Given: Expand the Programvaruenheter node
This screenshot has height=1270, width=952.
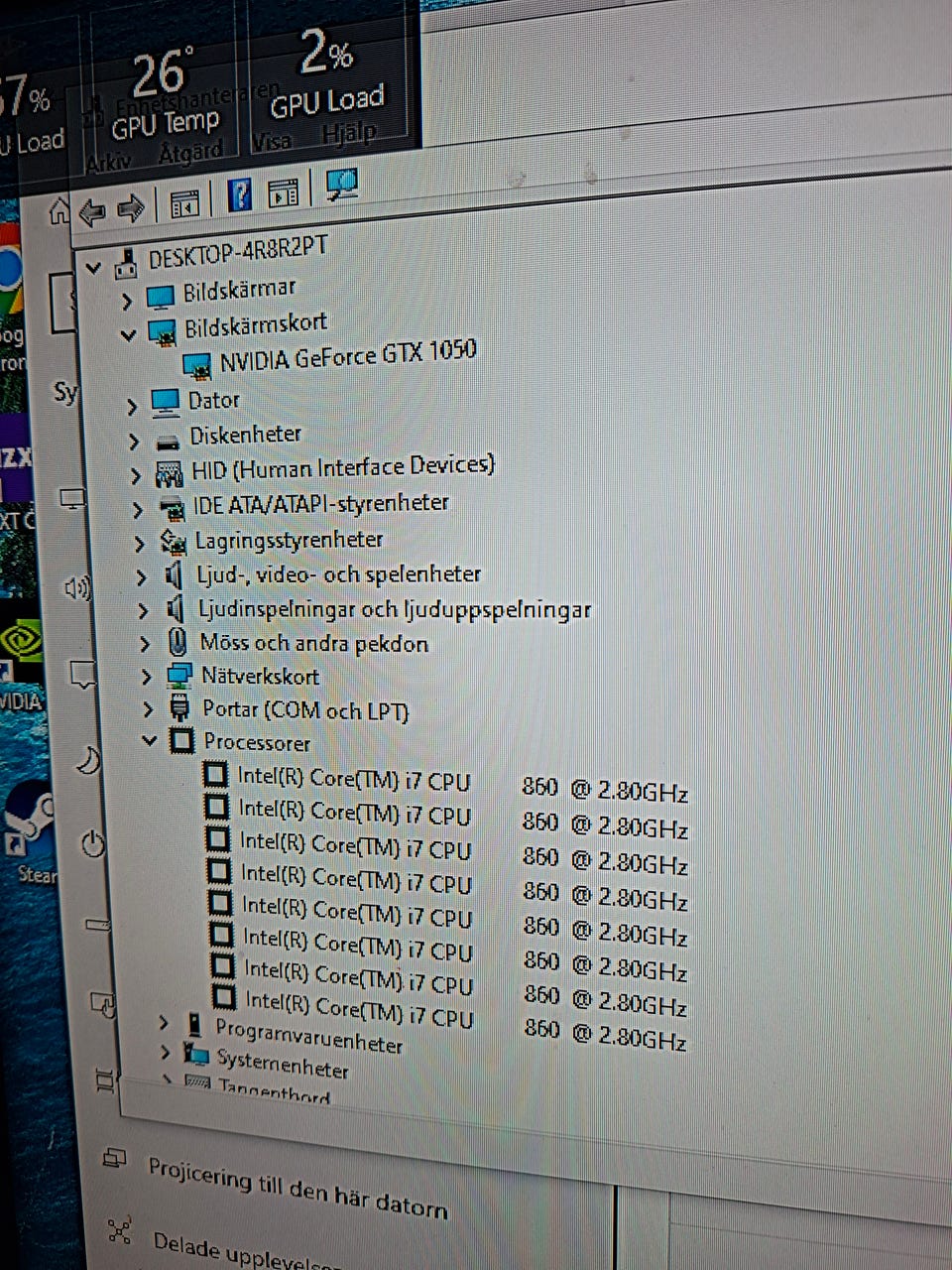Looking at the screenshot, I should click(x=165, y=1022).
